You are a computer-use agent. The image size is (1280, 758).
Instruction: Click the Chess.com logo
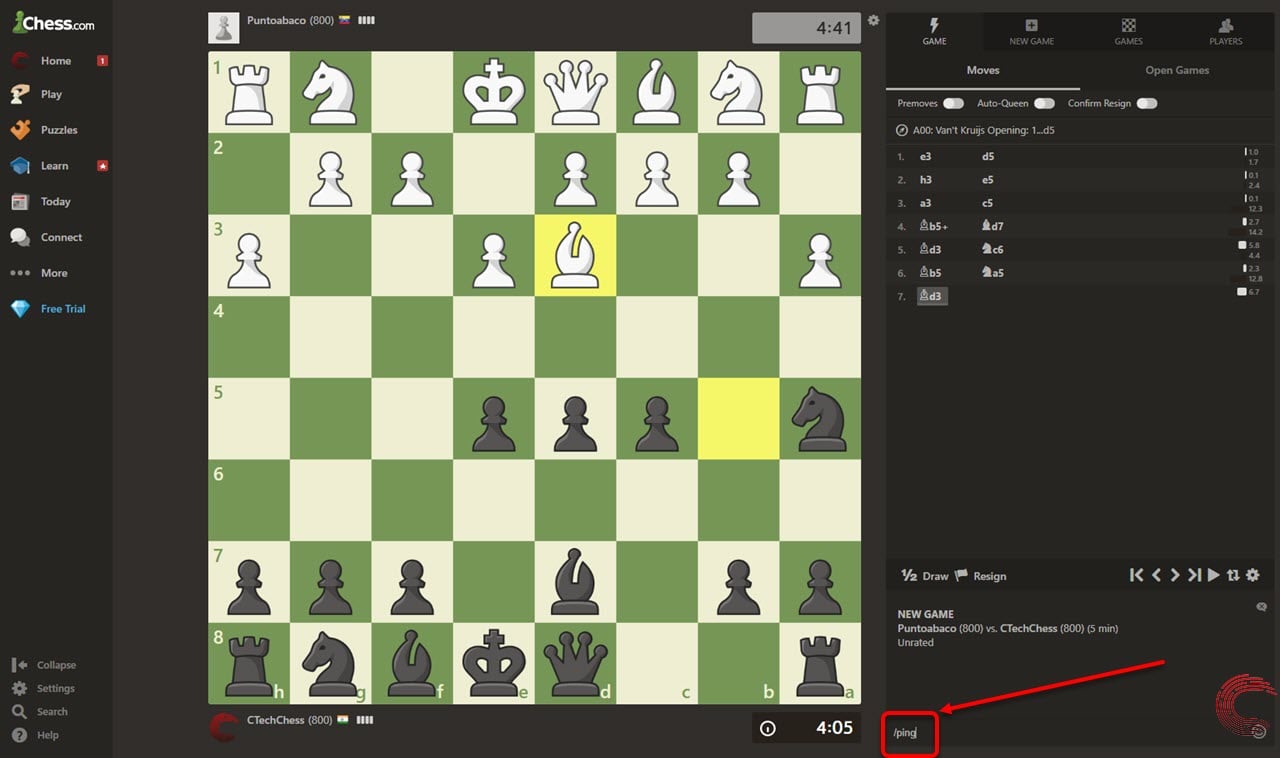click(50, 22)
